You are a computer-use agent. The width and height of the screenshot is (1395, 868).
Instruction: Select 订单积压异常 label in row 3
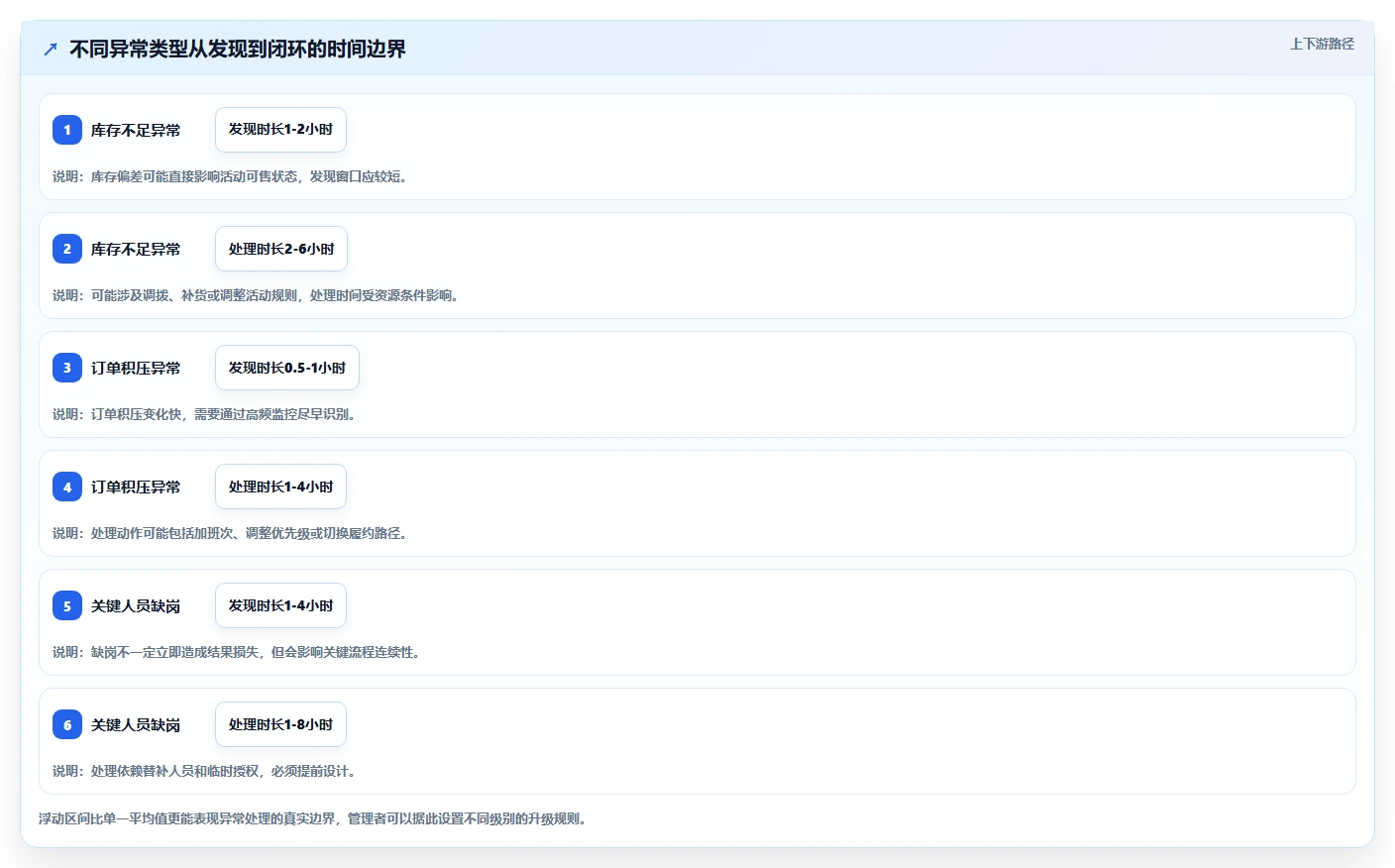pyautogui.click(x=136, y=368)
